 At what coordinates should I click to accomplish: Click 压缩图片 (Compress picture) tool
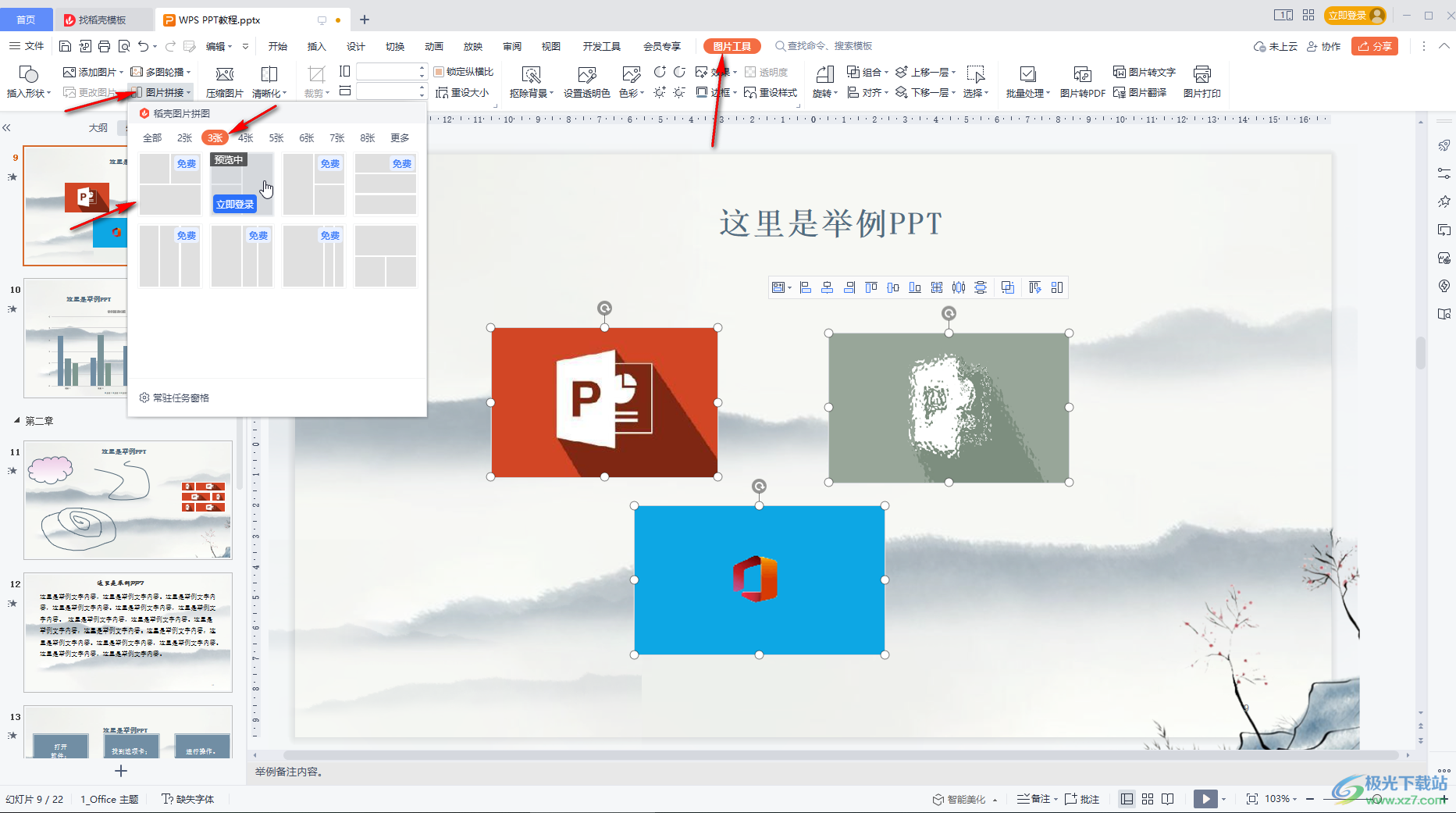click(x=225, y=82)
